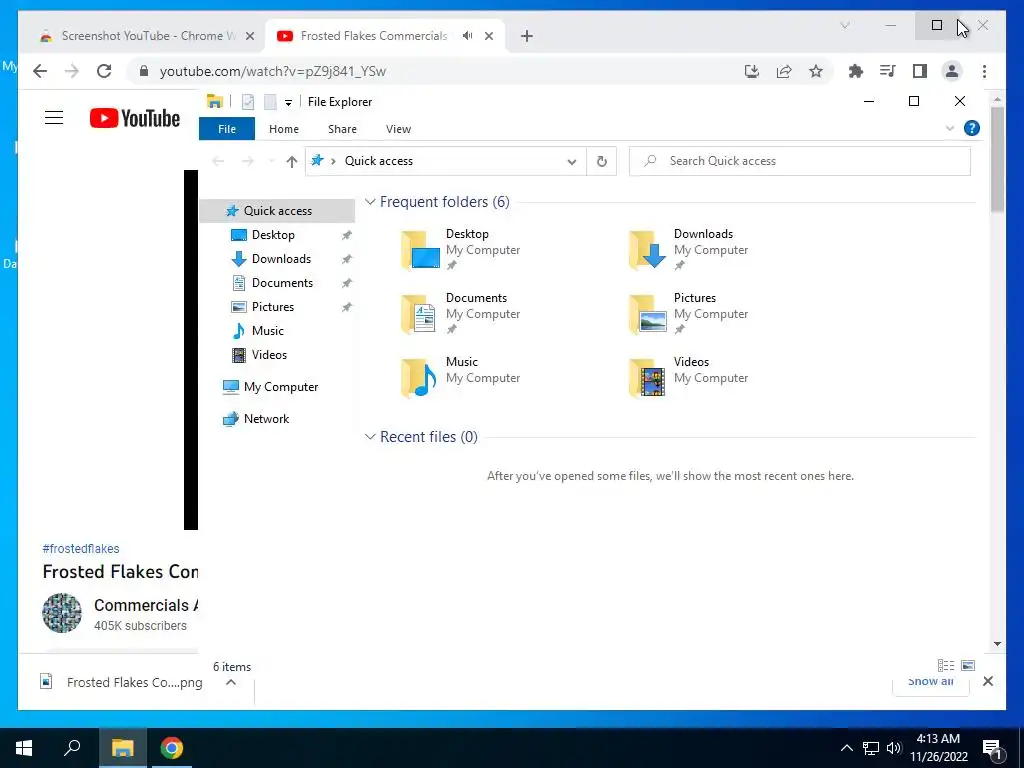This screenshot has height=768, width=1024.
Task: Close the Chrome downloads bar
Action: pos(987,681)
